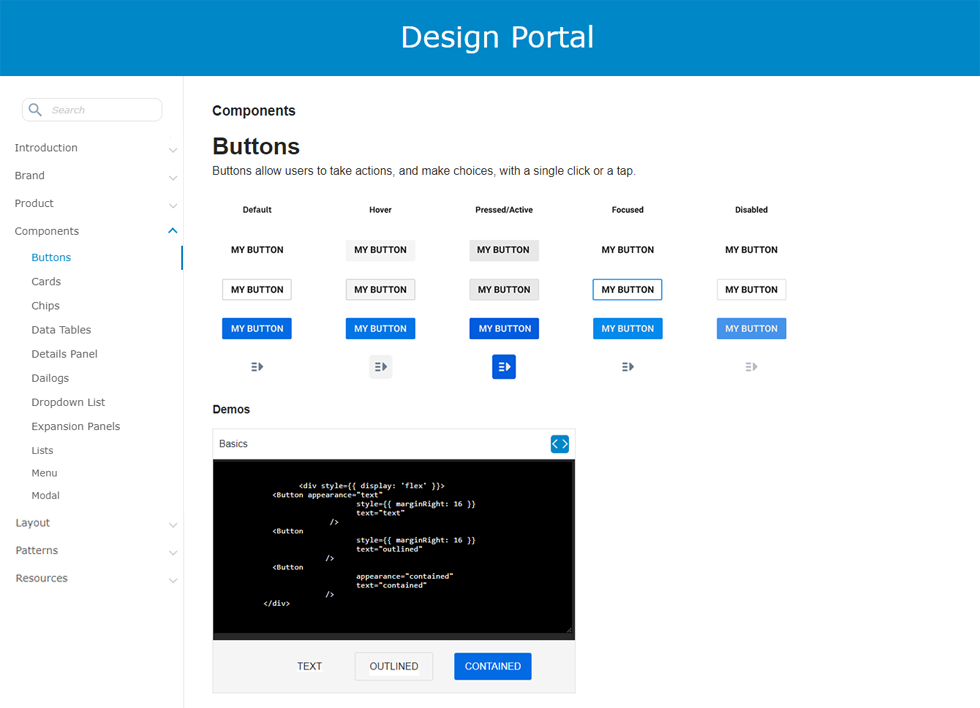Click the Default state icon button
The width and height of the screenshot is (980, 708).
pos(257,367)
